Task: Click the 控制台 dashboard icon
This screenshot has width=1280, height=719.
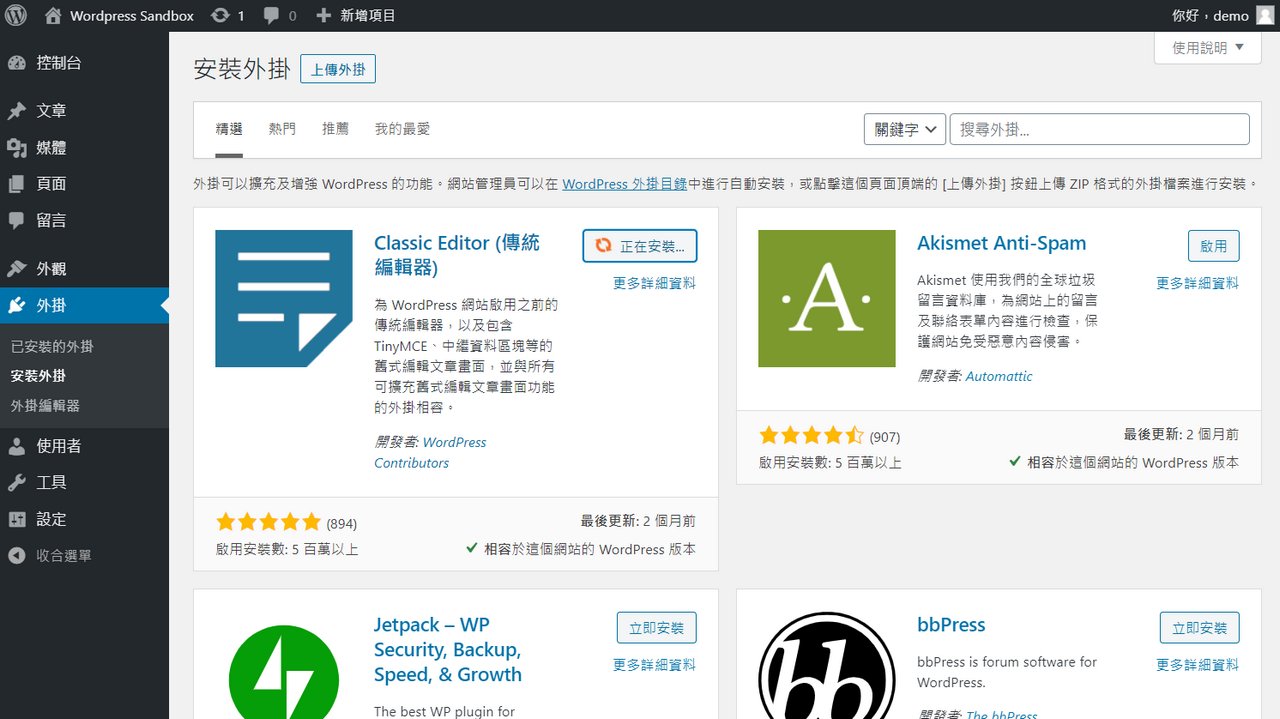Action: [x=16, y=63]
